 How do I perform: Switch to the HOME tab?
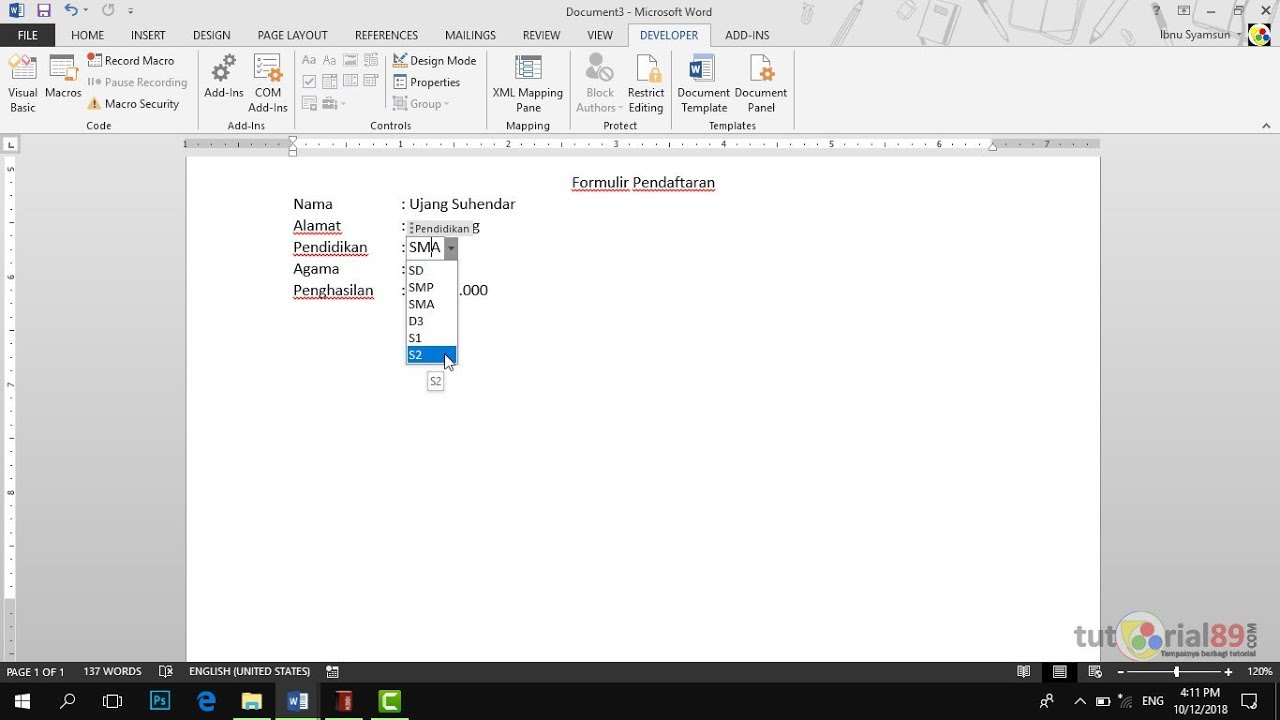click(x=88, y=35)
